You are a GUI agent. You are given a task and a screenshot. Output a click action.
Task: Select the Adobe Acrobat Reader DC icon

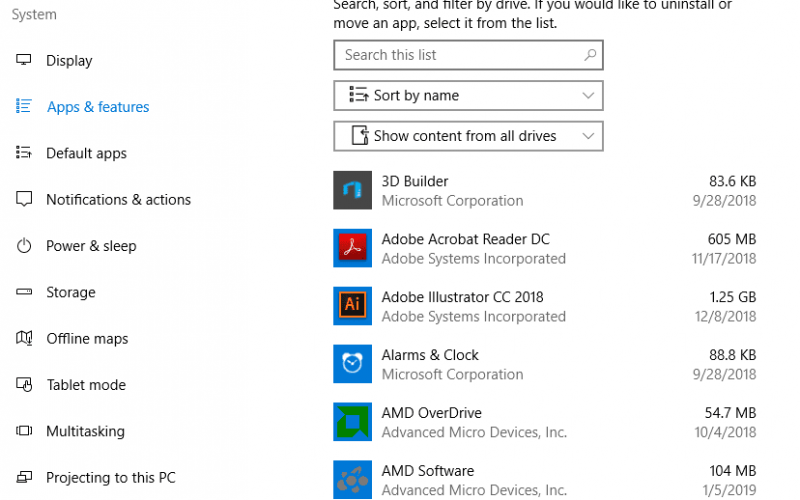click(x=352, y=248)
